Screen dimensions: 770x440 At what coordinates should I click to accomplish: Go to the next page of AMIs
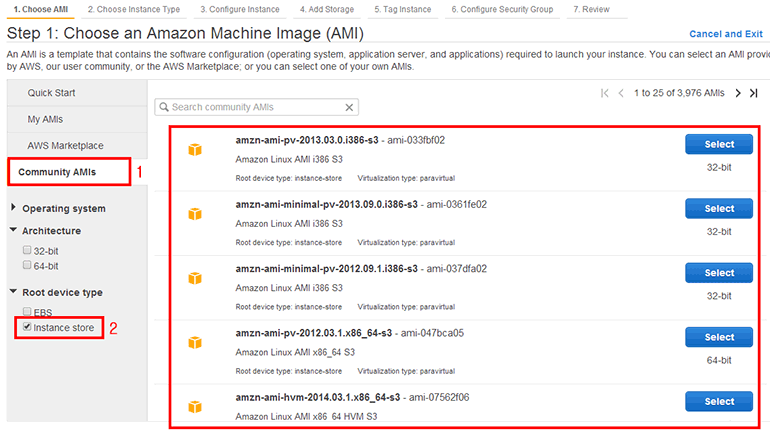(x=738, y=93)
